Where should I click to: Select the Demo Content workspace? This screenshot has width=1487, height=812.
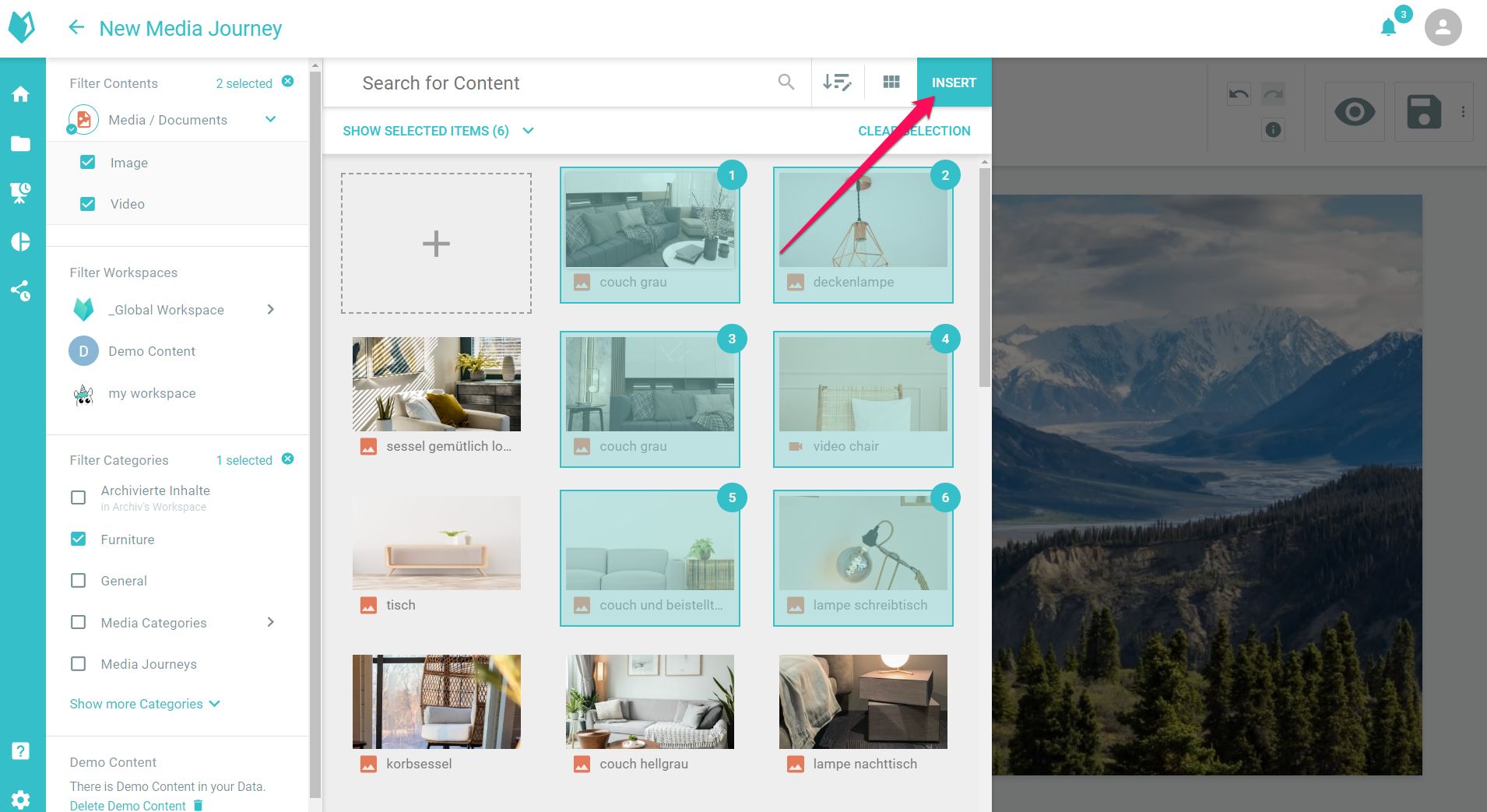[x=152, y=351]
